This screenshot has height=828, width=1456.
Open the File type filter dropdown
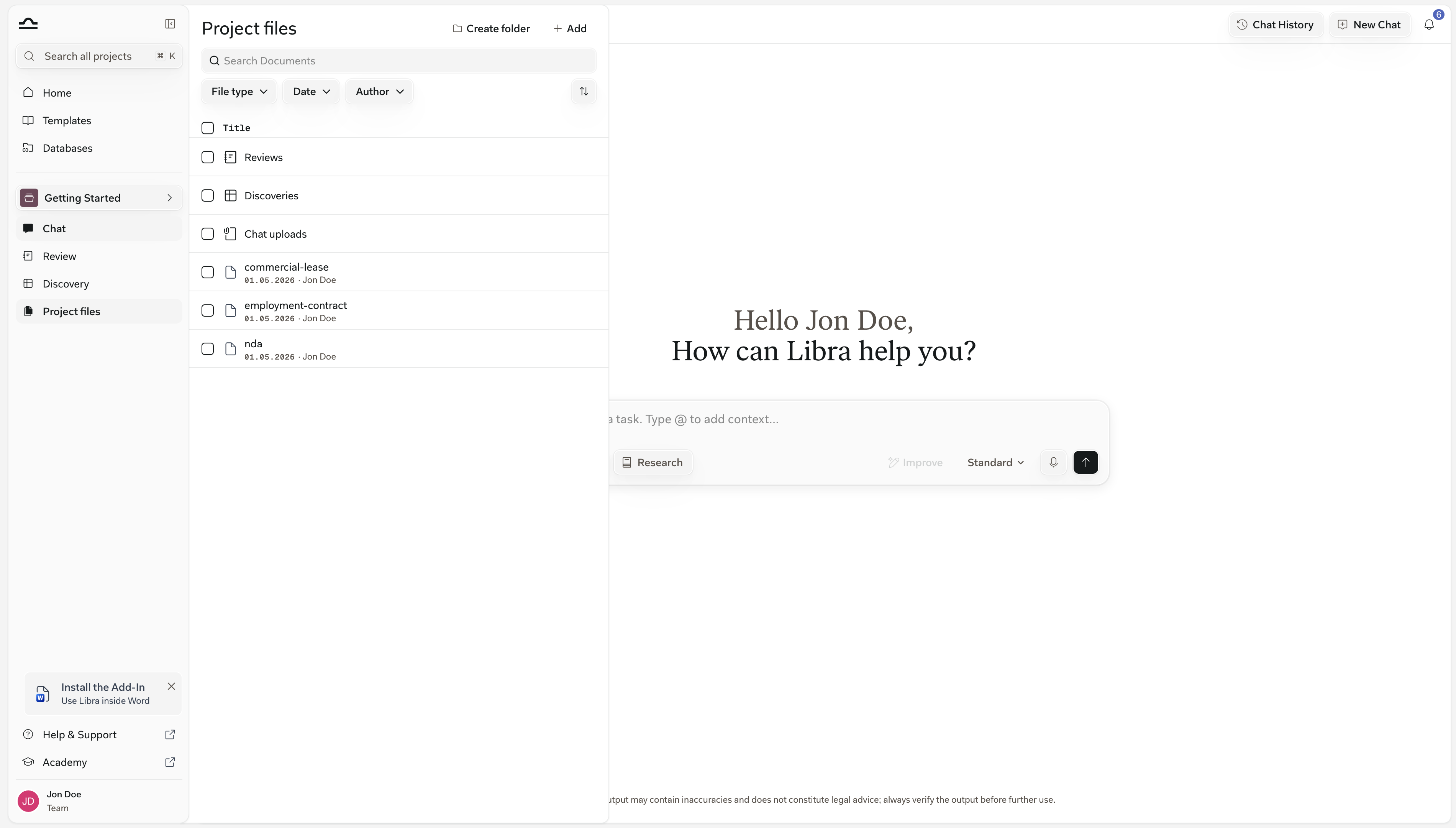pos(239,92)
